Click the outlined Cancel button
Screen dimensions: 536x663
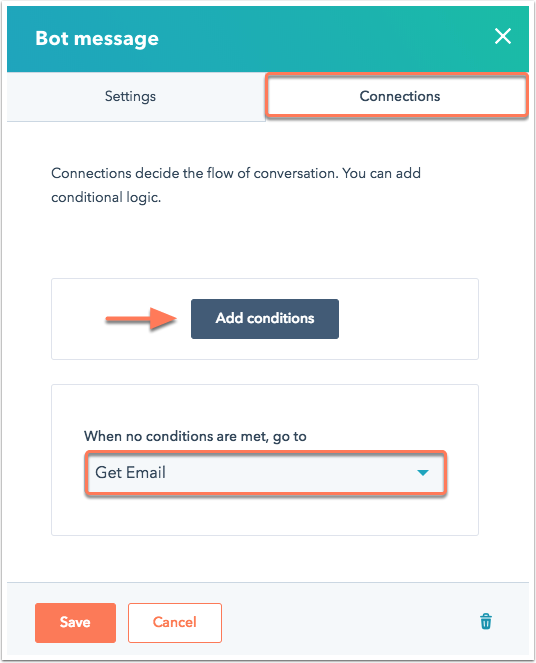coord(175,622)
